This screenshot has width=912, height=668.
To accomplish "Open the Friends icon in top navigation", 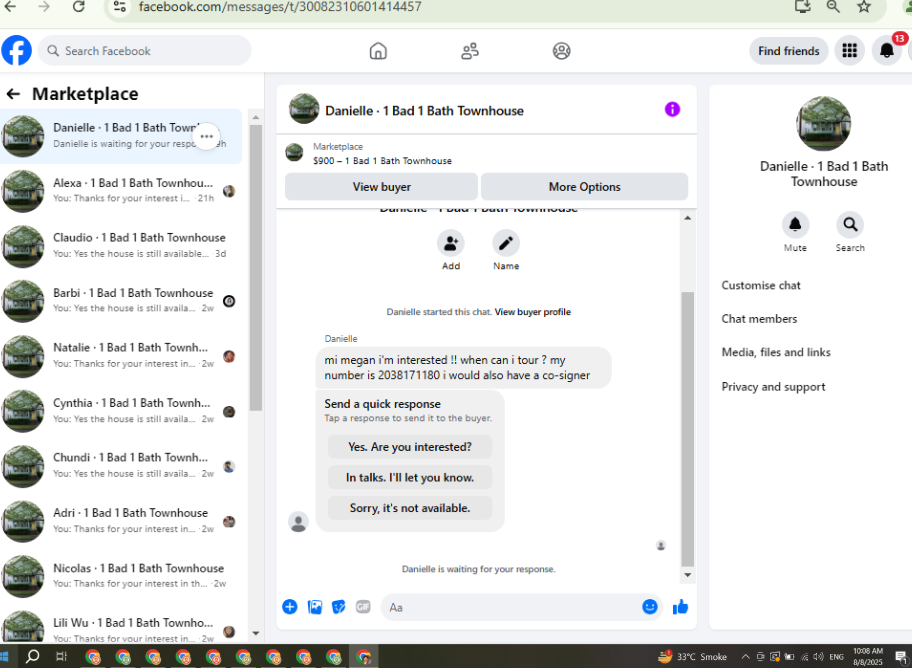I will point(470,51).
